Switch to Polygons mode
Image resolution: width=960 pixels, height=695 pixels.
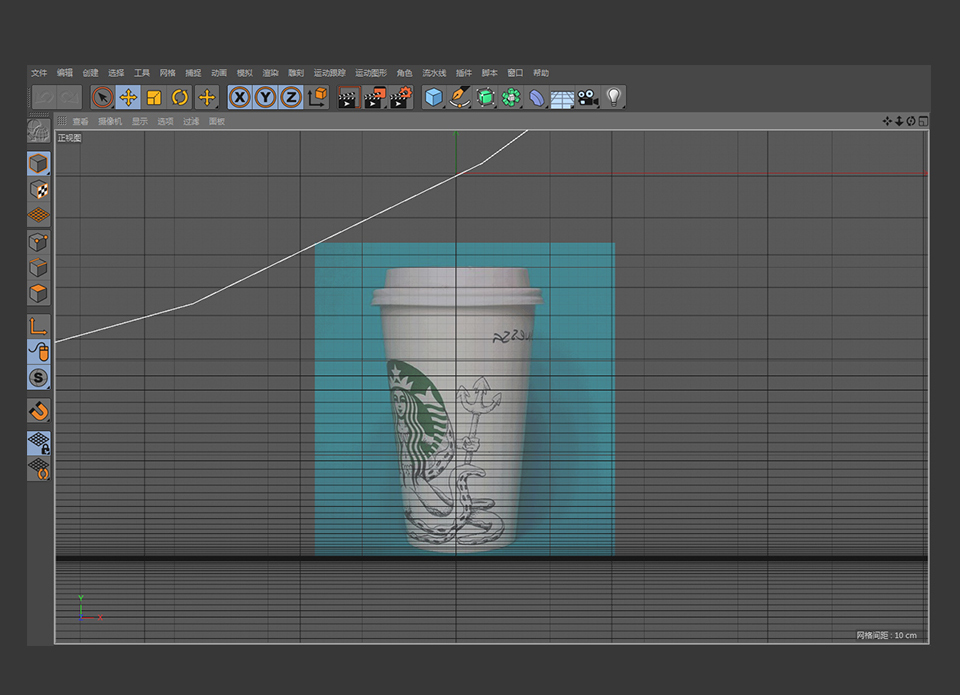click(39, 293)
